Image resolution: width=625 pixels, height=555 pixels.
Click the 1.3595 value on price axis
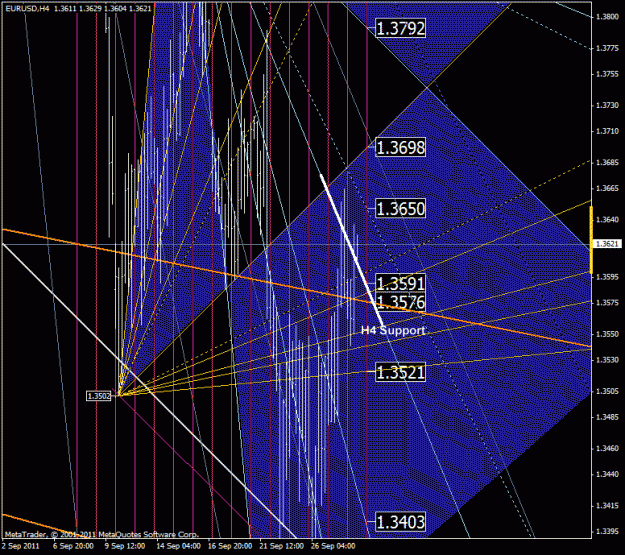607,277
